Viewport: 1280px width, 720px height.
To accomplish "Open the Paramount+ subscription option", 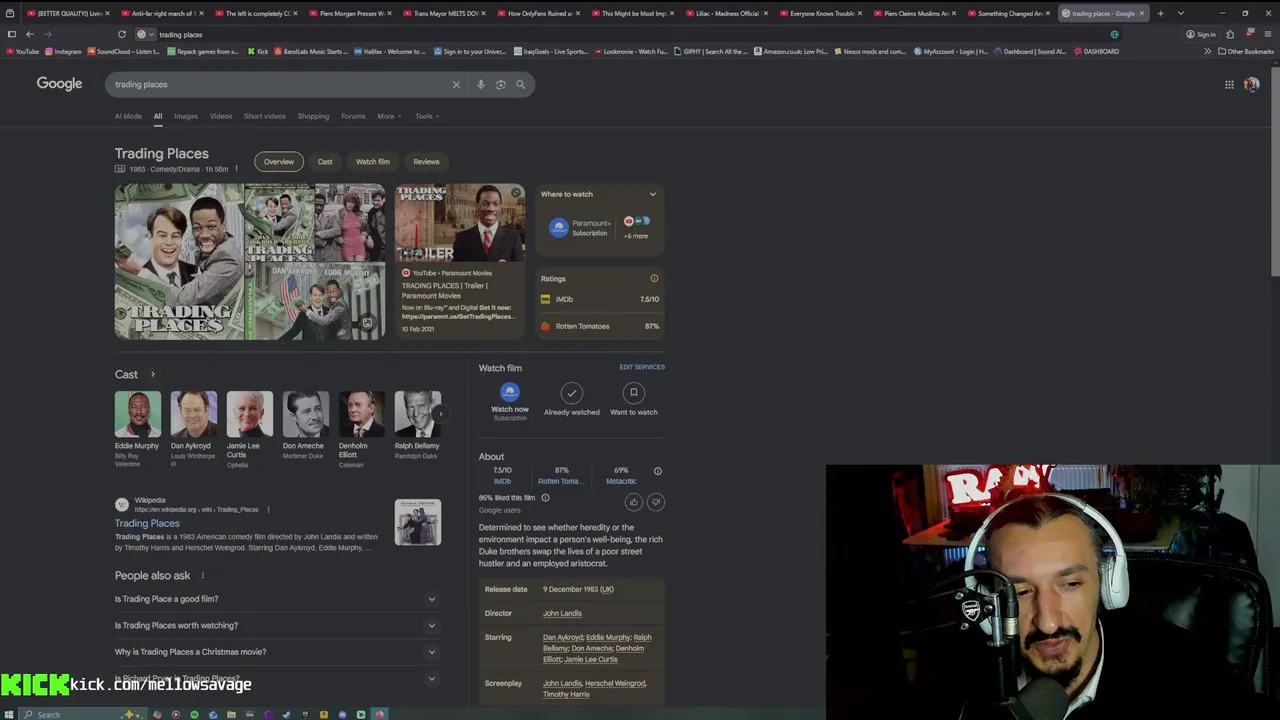I will (580, 228).
